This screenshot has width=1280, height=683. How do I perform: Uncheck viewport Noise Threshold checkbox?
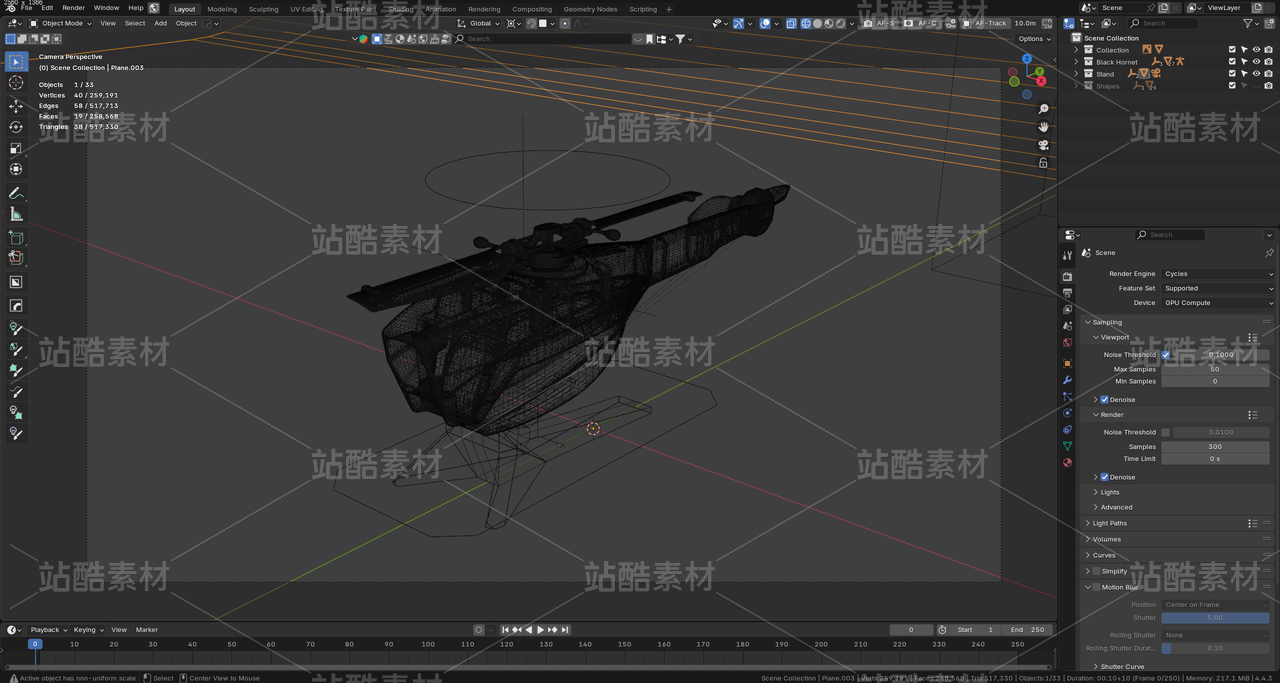1166,355
